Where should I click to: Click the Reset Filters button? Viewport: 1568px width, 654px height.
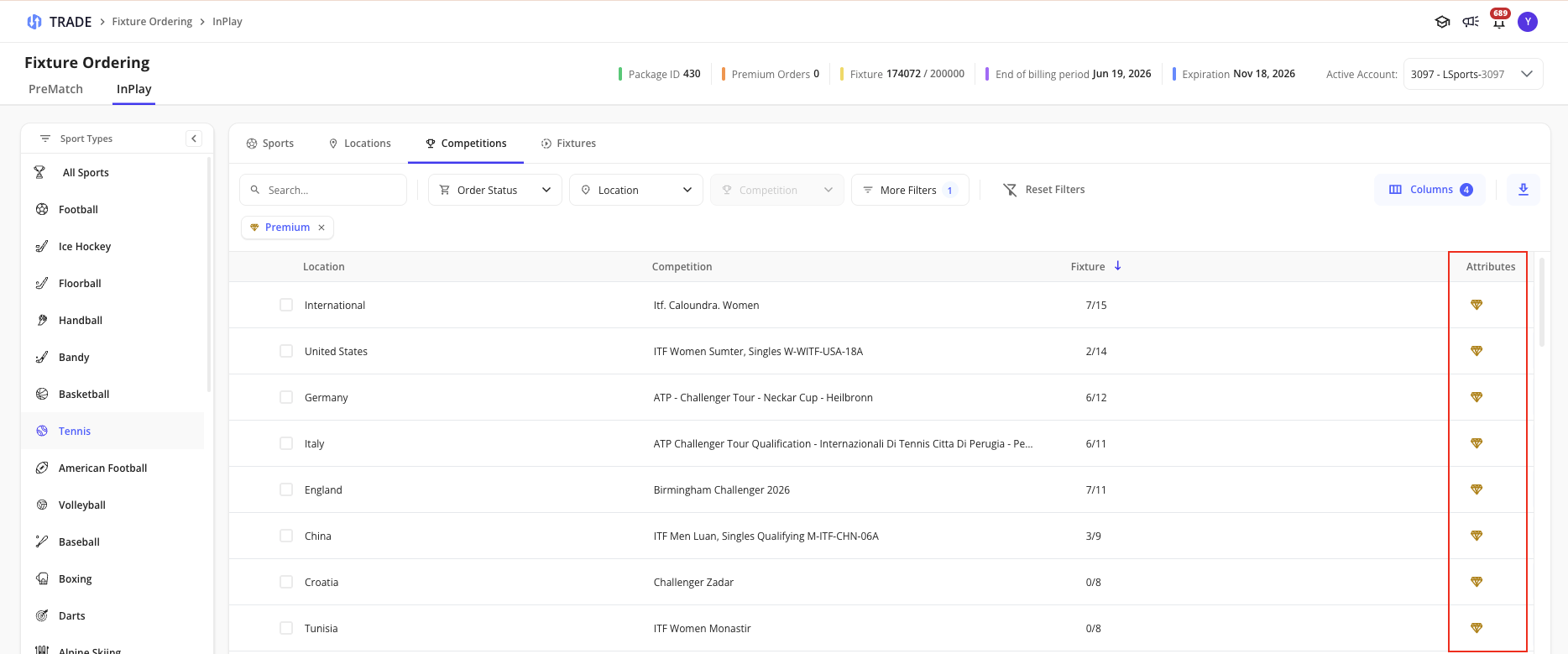tap(1044, 190)
